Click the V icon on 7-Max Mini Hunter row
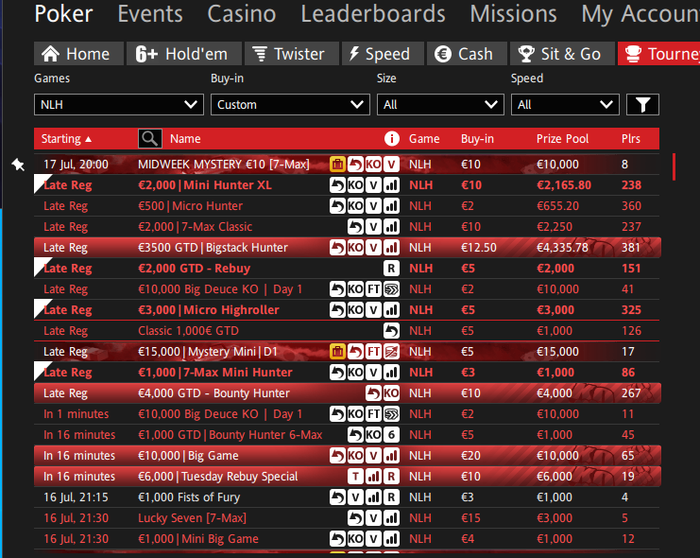The image size is (700, 558). pos(373,372)
